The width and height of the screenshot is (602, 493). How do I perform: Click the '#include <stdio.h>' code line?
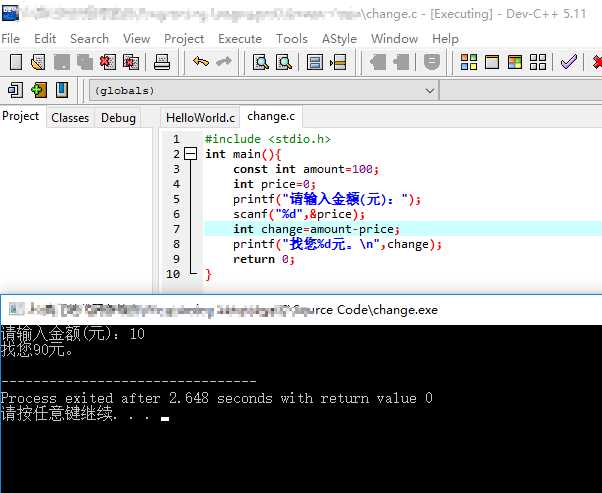click(x=268, y=139)
